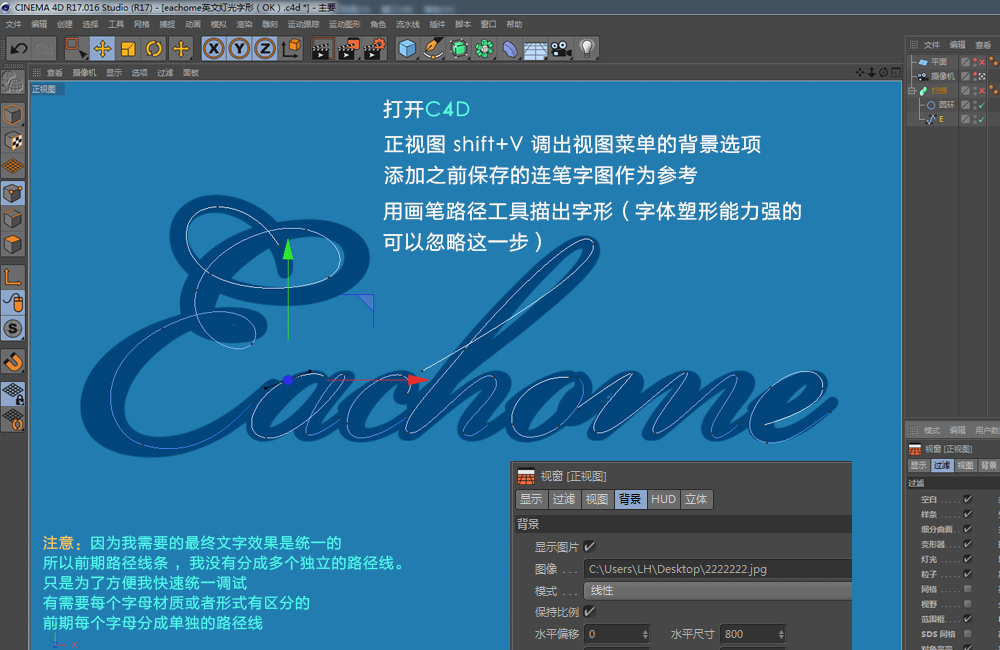Image resolution: width=1000 pixels, height=650 pixels.
Task: Toggle 显示图片 checkbox
Action: [589, 546]
